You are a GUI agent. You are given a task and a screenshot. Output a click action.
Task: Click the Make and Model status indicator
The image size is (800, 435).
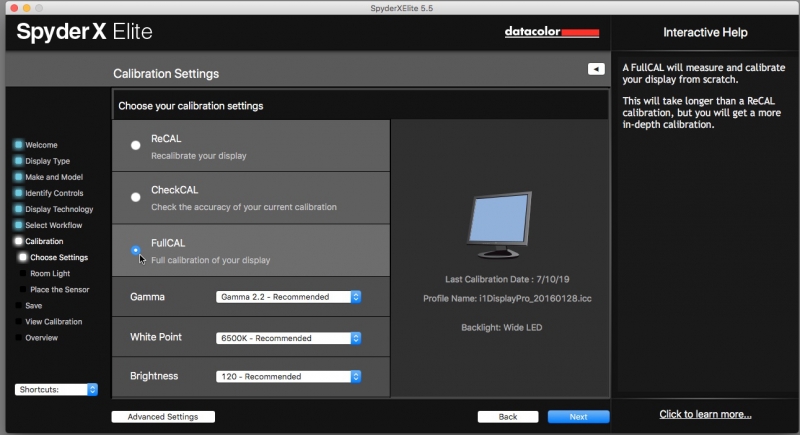(18, 177)
